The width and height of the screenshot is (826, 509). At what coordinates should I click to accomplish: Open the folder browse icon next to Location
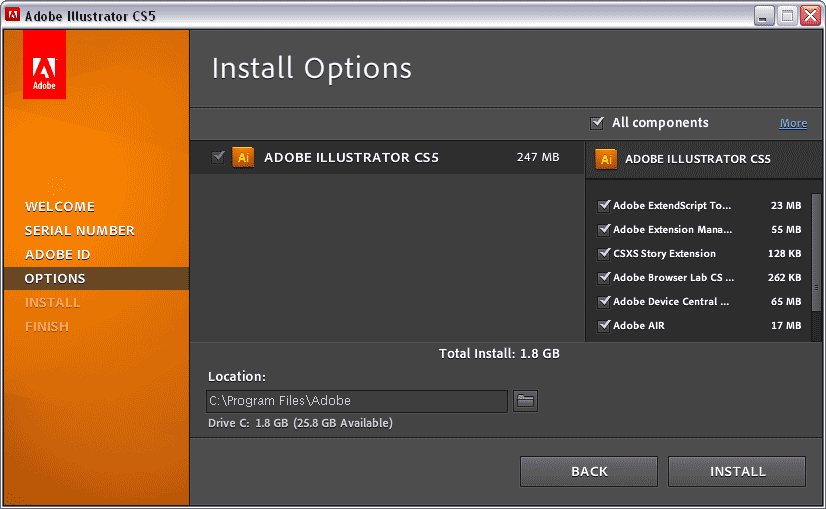coord(525,402)
